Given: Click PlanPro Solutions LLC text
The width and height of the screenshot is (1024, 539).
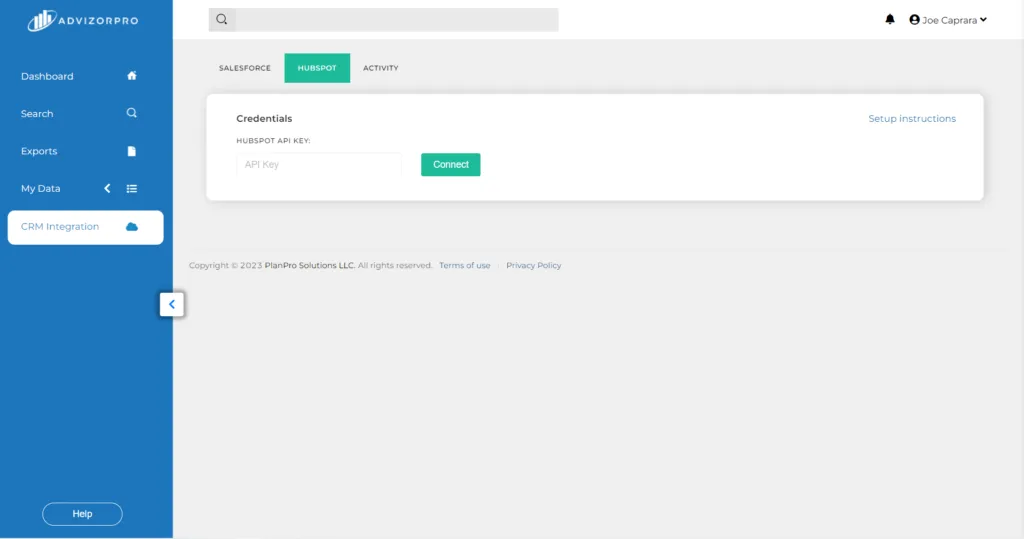Looking at the screenshot, I should click(310, 265).
